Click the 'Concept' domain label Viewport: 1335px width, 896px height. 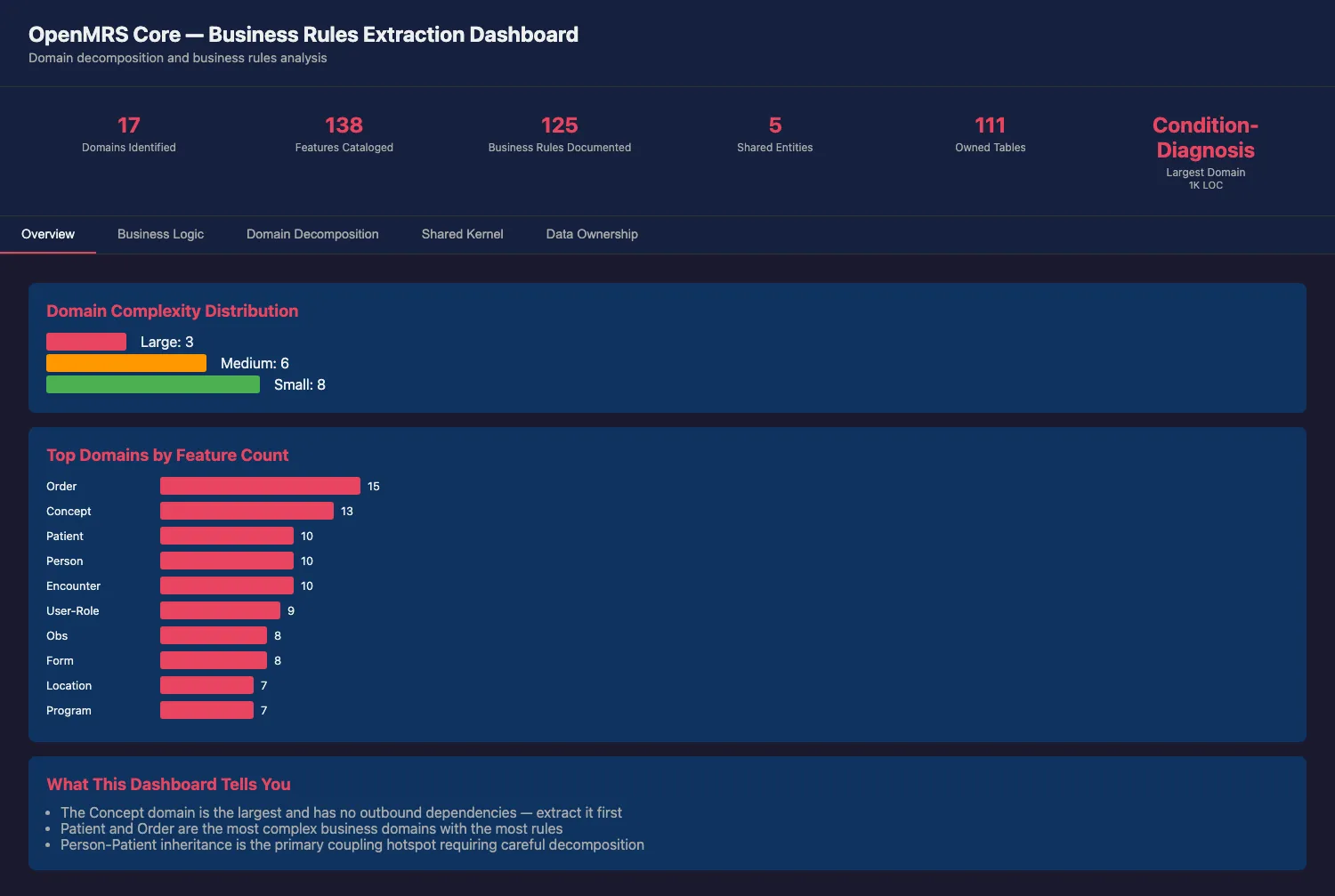69,511
